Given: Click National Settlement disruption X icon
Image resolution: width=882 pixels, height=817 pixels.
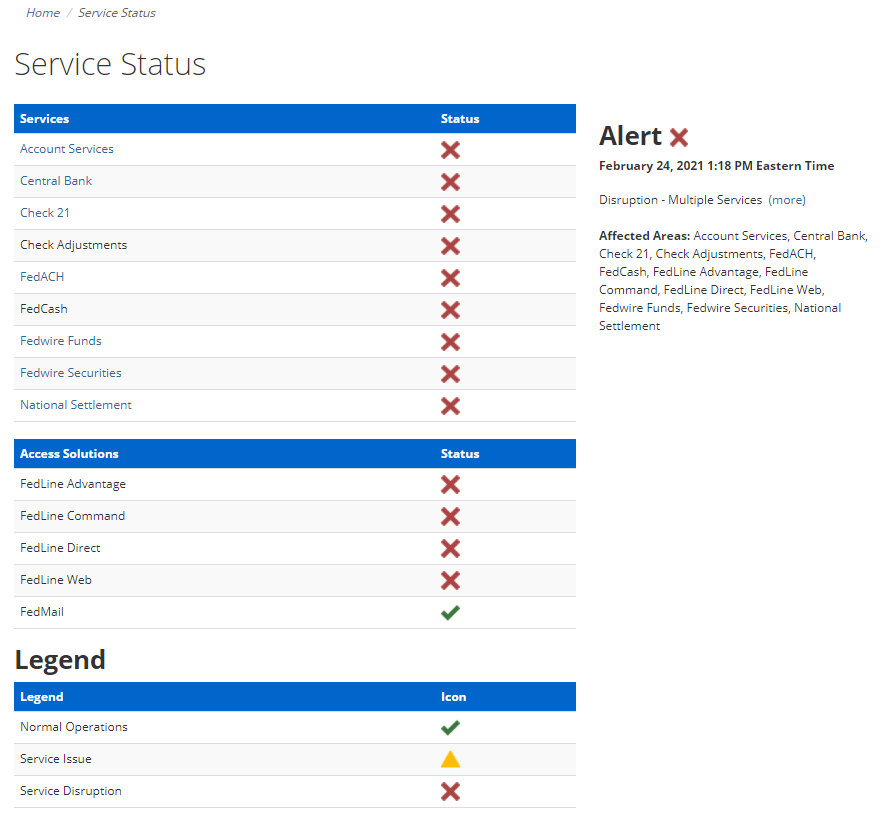Looking at the screenshot, I should coord(451,406).
